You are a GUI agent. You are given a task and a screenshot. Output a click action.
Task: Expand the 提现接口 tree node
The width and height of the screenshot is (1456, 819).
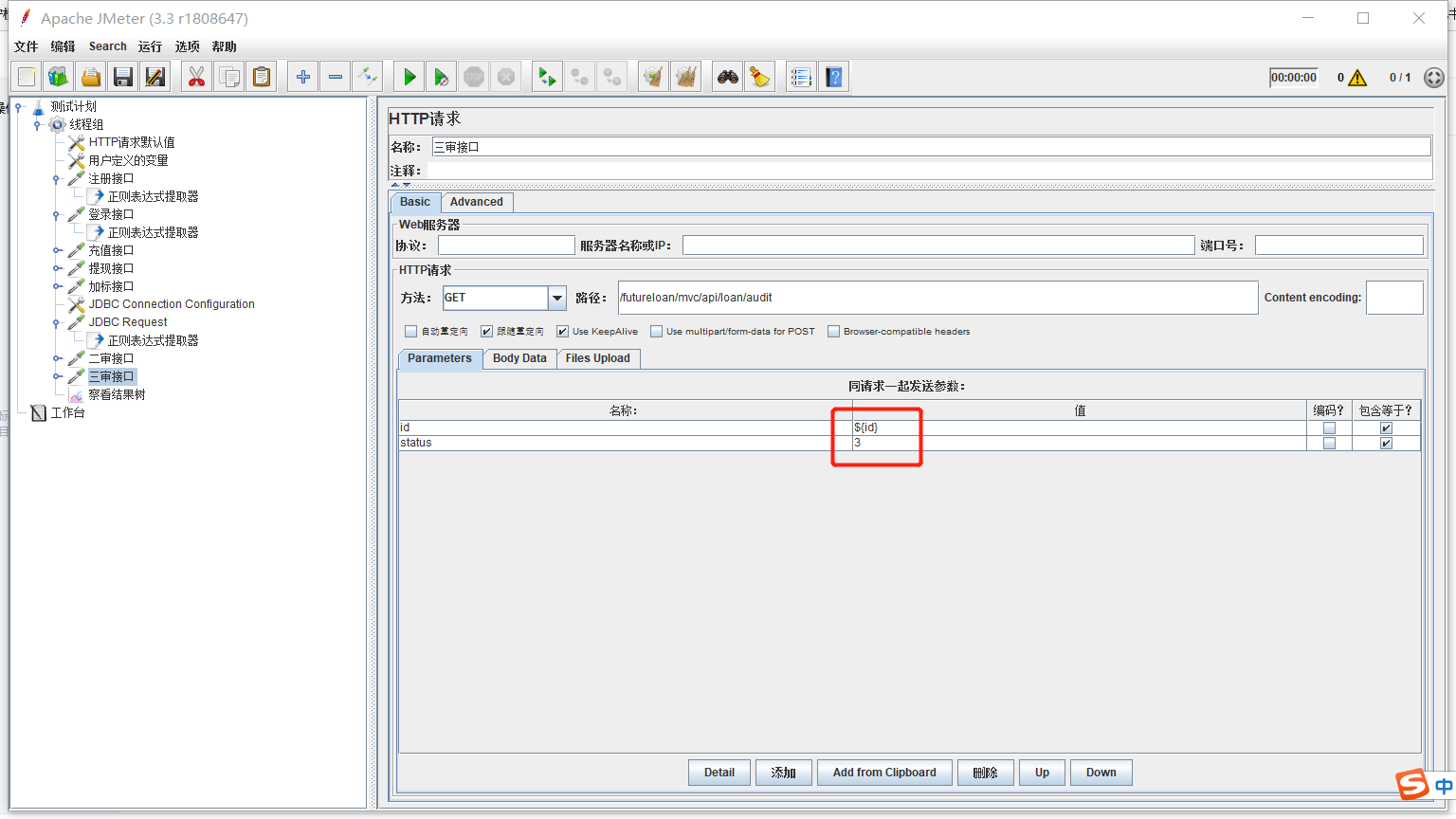(x=56, y=269)
